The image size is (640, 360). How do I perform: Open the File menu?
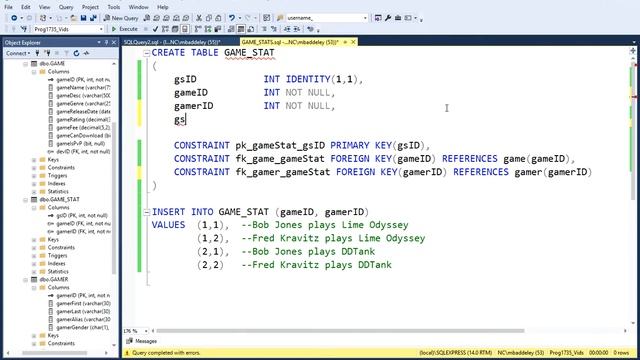pyautogui.click(x=8, y=7)
